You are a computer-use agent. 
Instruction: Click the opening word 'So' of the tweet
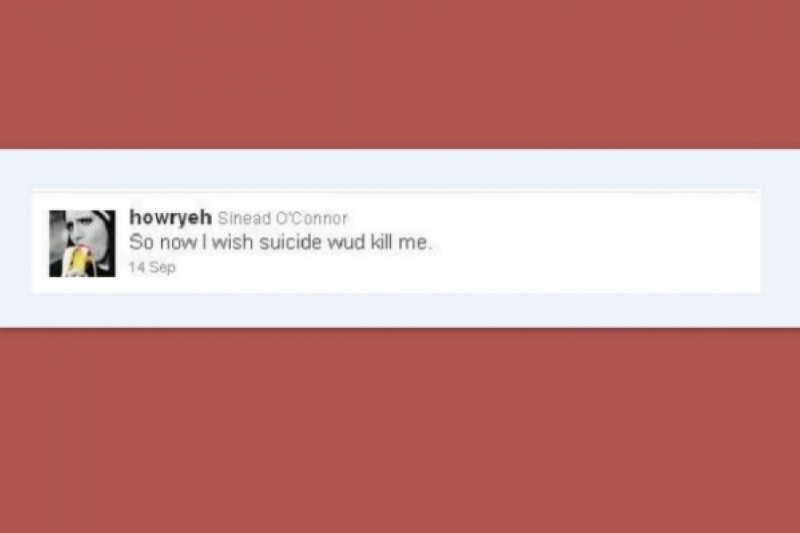point(141,242)
